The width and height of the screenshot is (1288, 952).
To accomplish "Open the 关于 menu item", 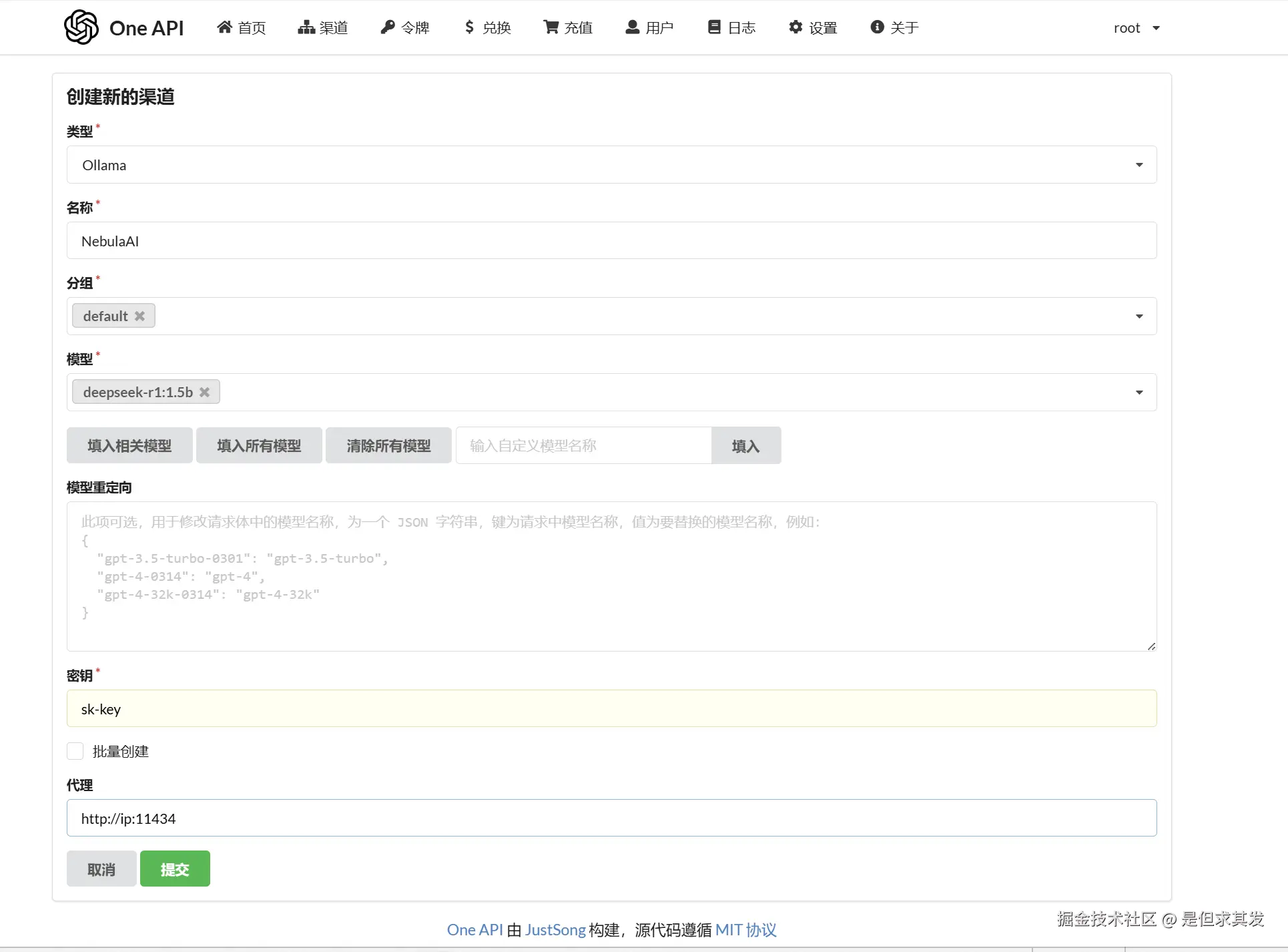I will tap(894, 27).
